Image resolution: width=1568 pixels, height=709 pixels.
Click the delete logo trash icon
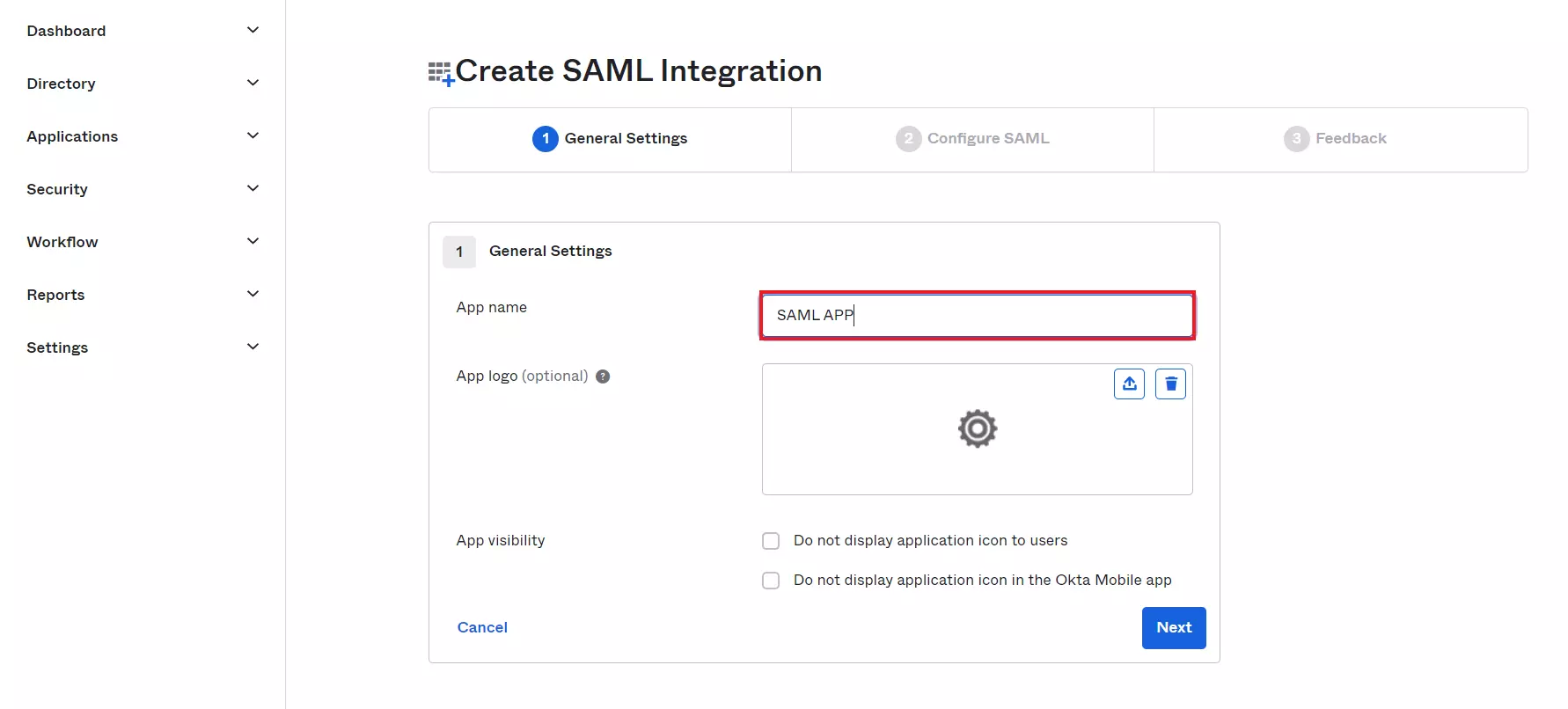(1170, 384)
